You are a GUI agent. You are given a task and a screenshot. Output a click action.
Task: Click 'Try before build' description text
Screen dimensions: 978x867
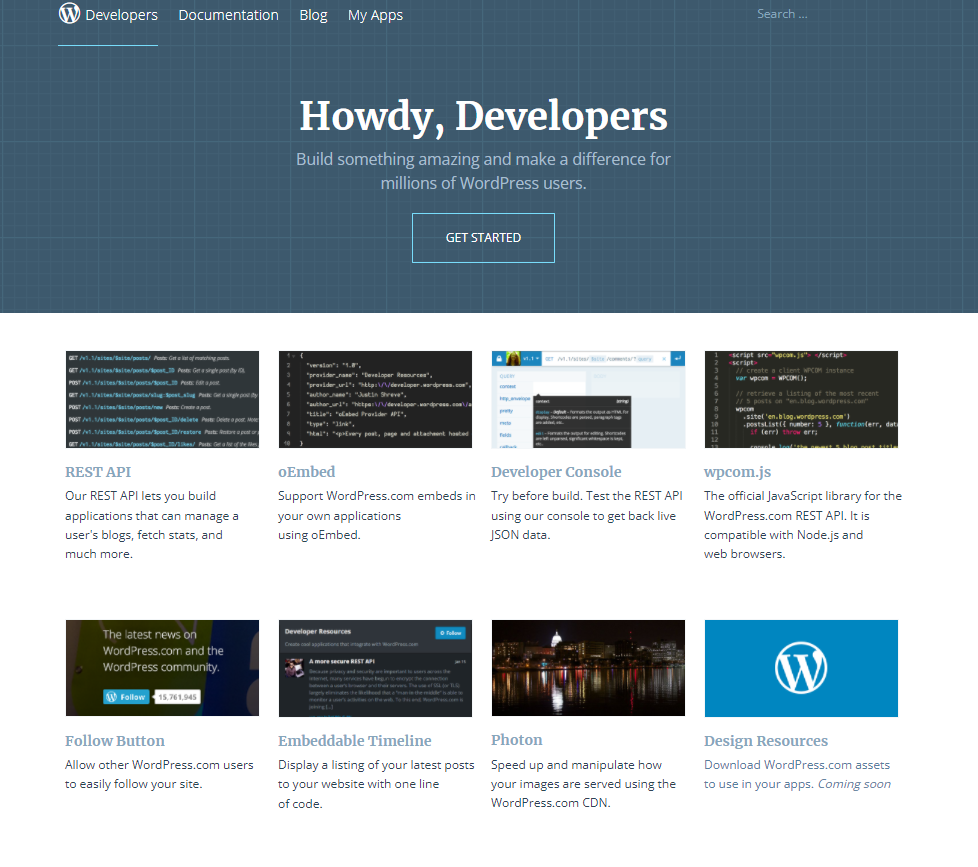(586, 515)
